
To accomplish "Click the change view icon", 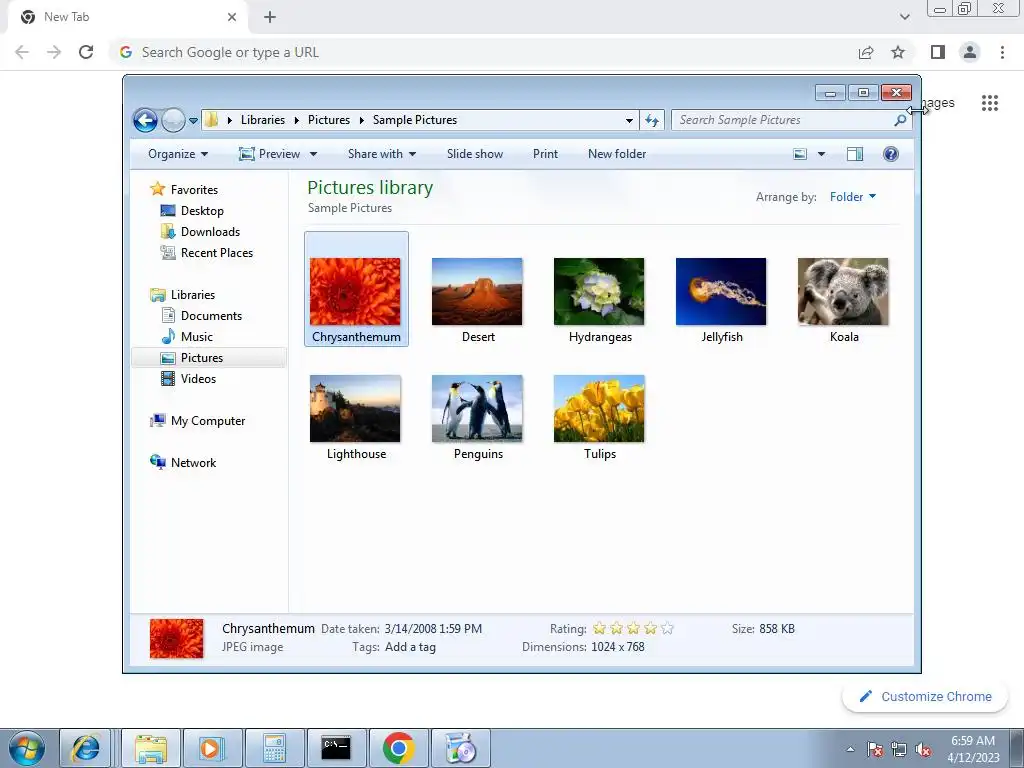I will coord(800,154).
